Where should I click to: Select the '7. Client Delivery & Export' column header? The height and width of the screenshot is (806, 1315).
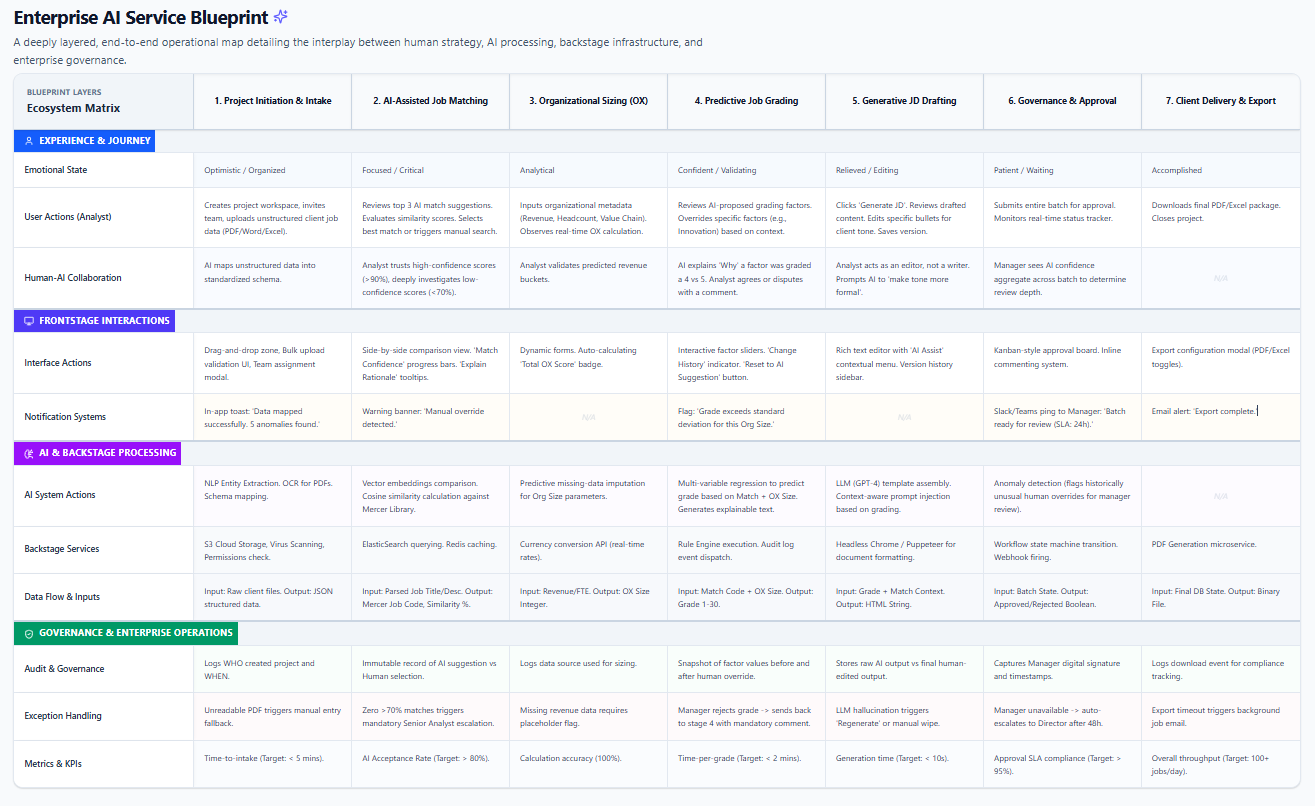click(x=1220, y=101)
